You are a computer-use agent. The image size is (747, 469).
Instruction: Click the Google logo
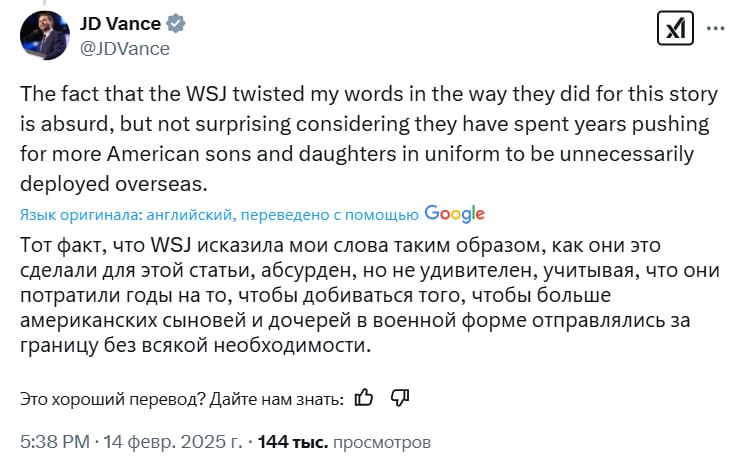454,213
